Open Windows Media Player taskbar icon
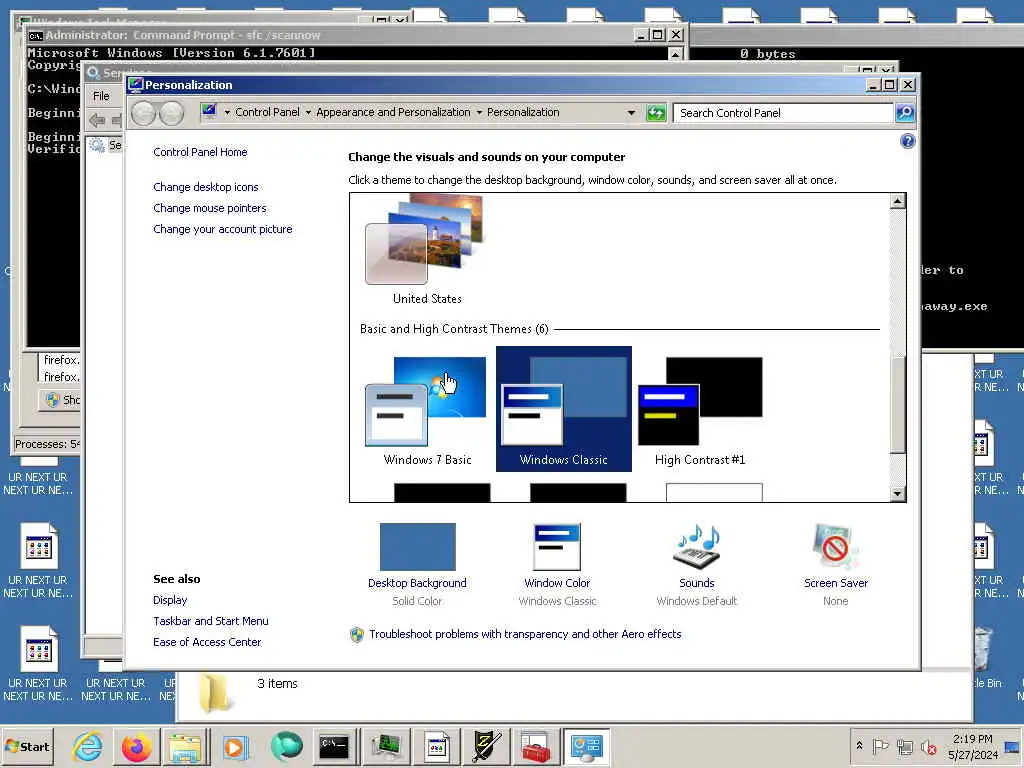Screen dimensions: 1024x768 [234, 746]
